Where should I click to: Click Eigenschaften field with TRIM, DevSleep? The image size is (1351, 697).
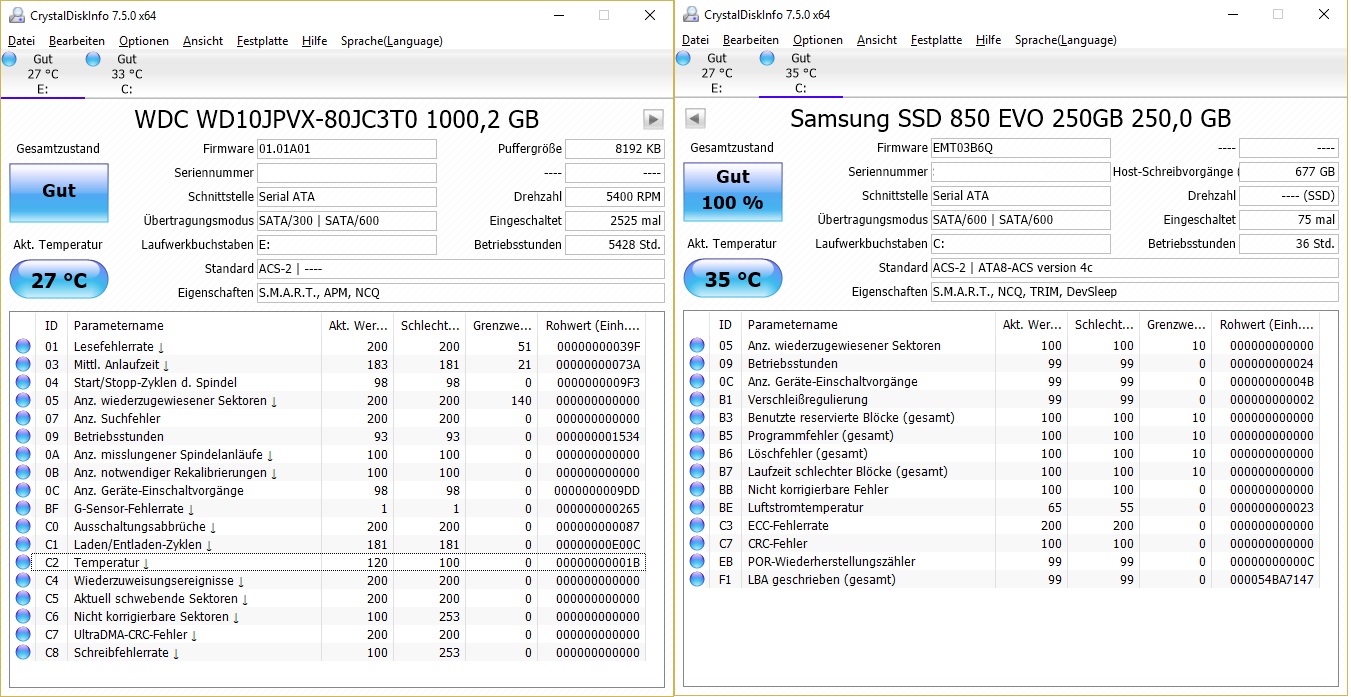[x=1135, y=292]
